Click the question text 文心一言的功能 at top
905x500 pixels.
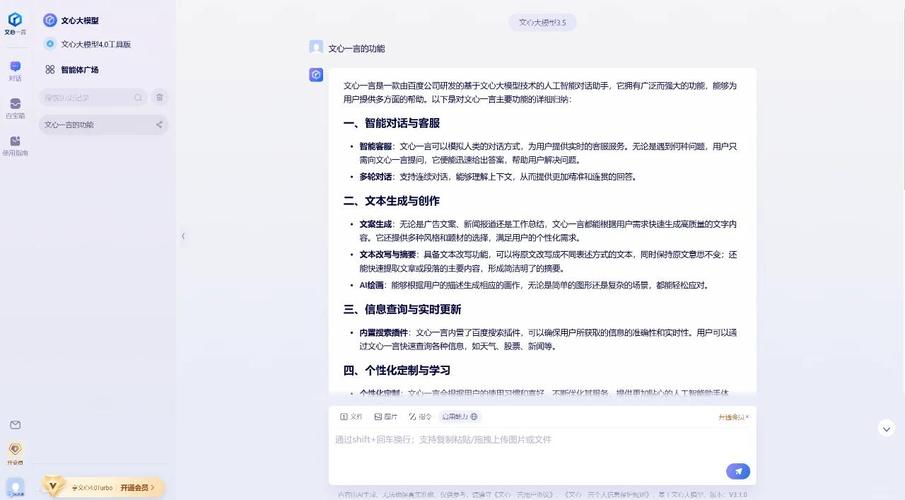(356, 48)
